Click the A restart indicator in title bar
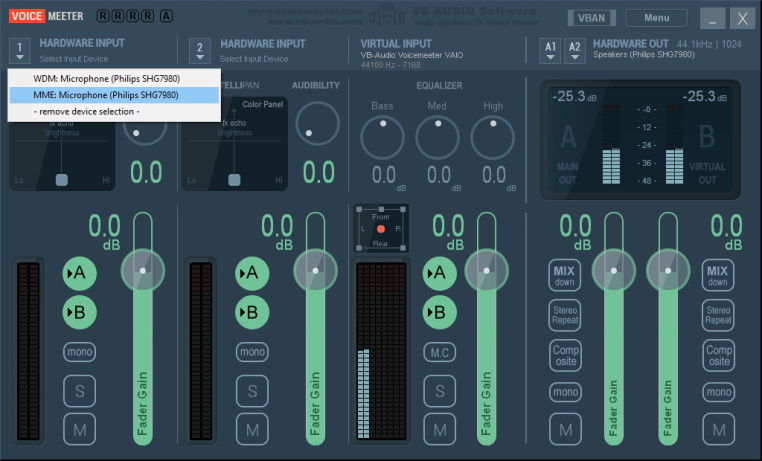 (166, 16)
